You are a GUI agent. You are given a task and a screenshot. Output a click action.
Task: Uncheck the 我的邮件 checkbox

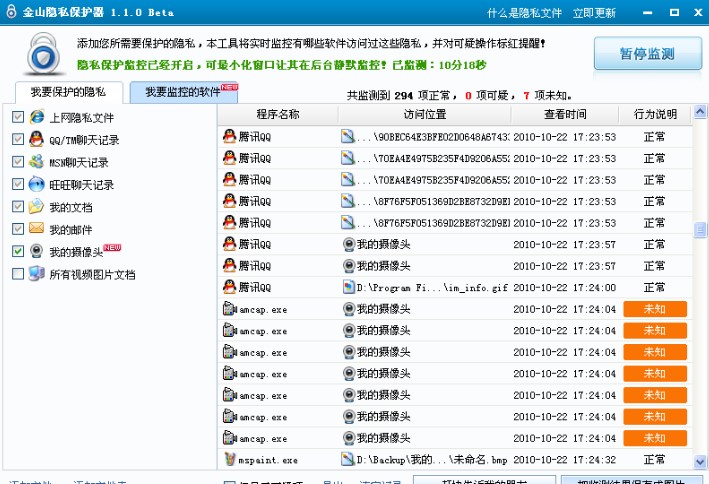click(18, 228)
